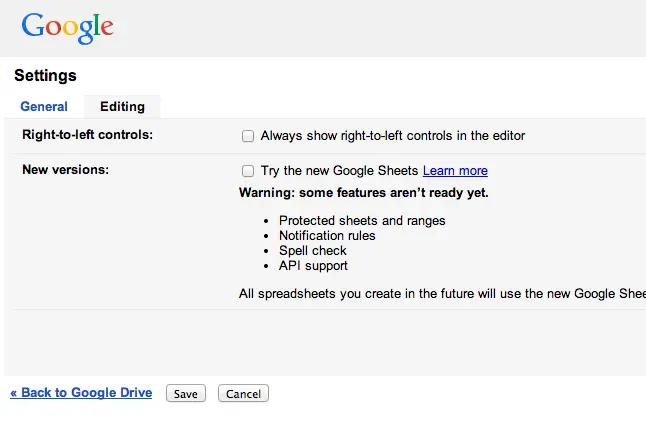Tick the new Google Sheets checkbox
Screen dimensions: 646x422
[248, 171]
